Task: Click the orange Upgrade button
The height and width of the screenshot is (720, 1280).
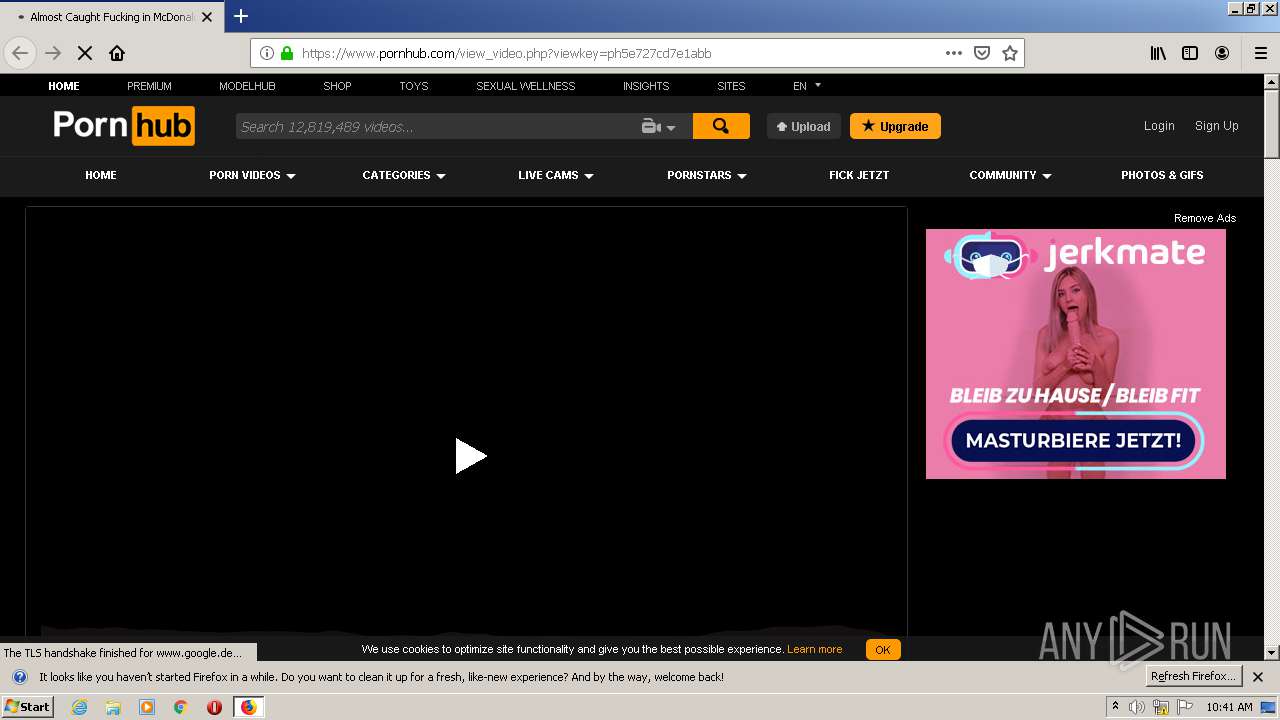Action: coord(895,126)
